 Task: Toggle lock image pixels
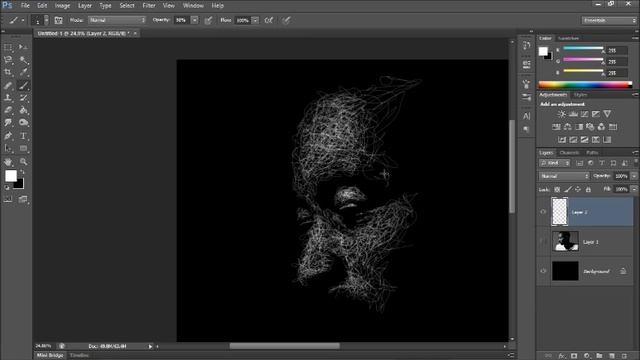click(x=568, y=189)
